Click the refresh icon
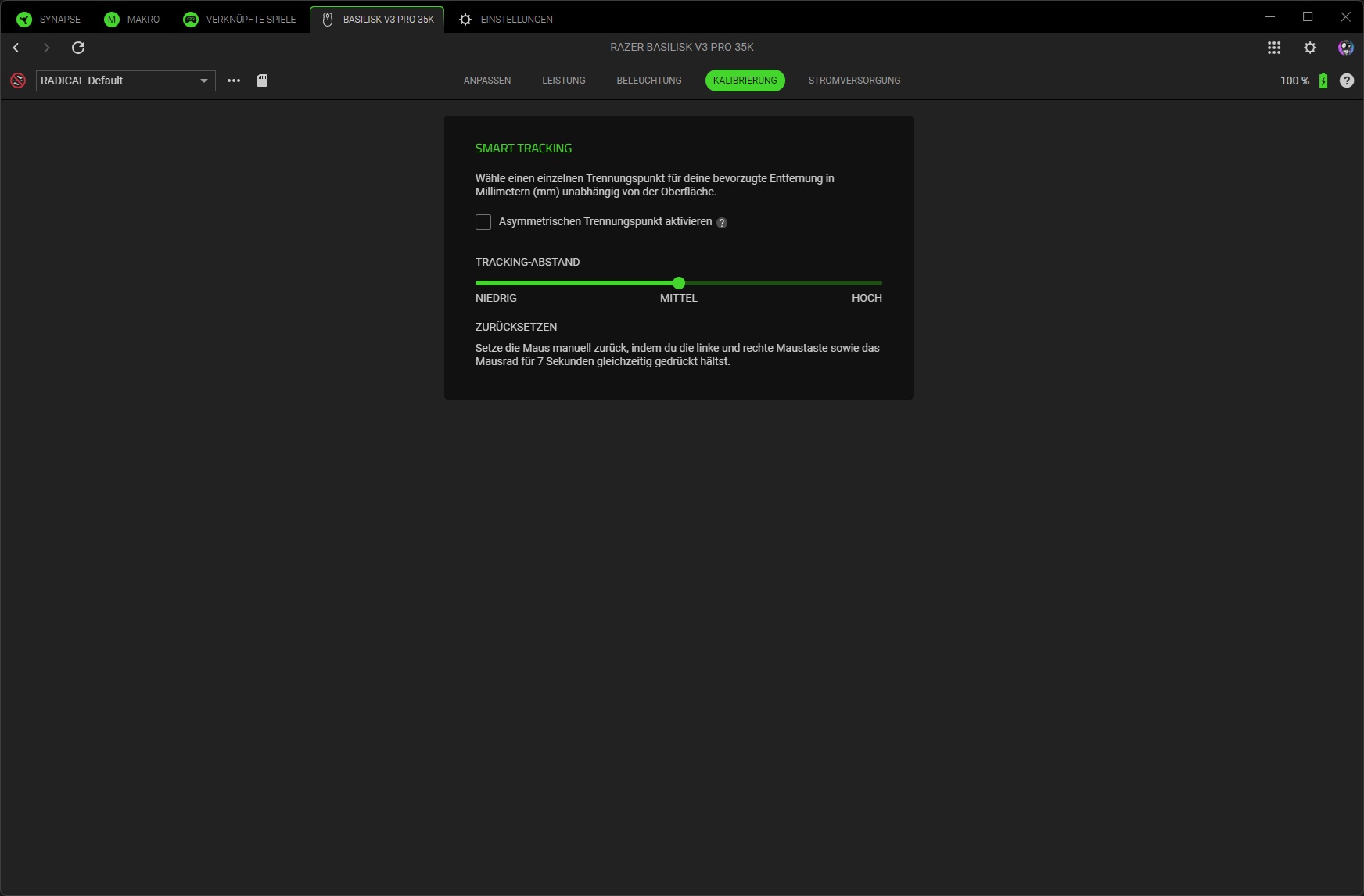1364x896 pixels. [78, 48]
